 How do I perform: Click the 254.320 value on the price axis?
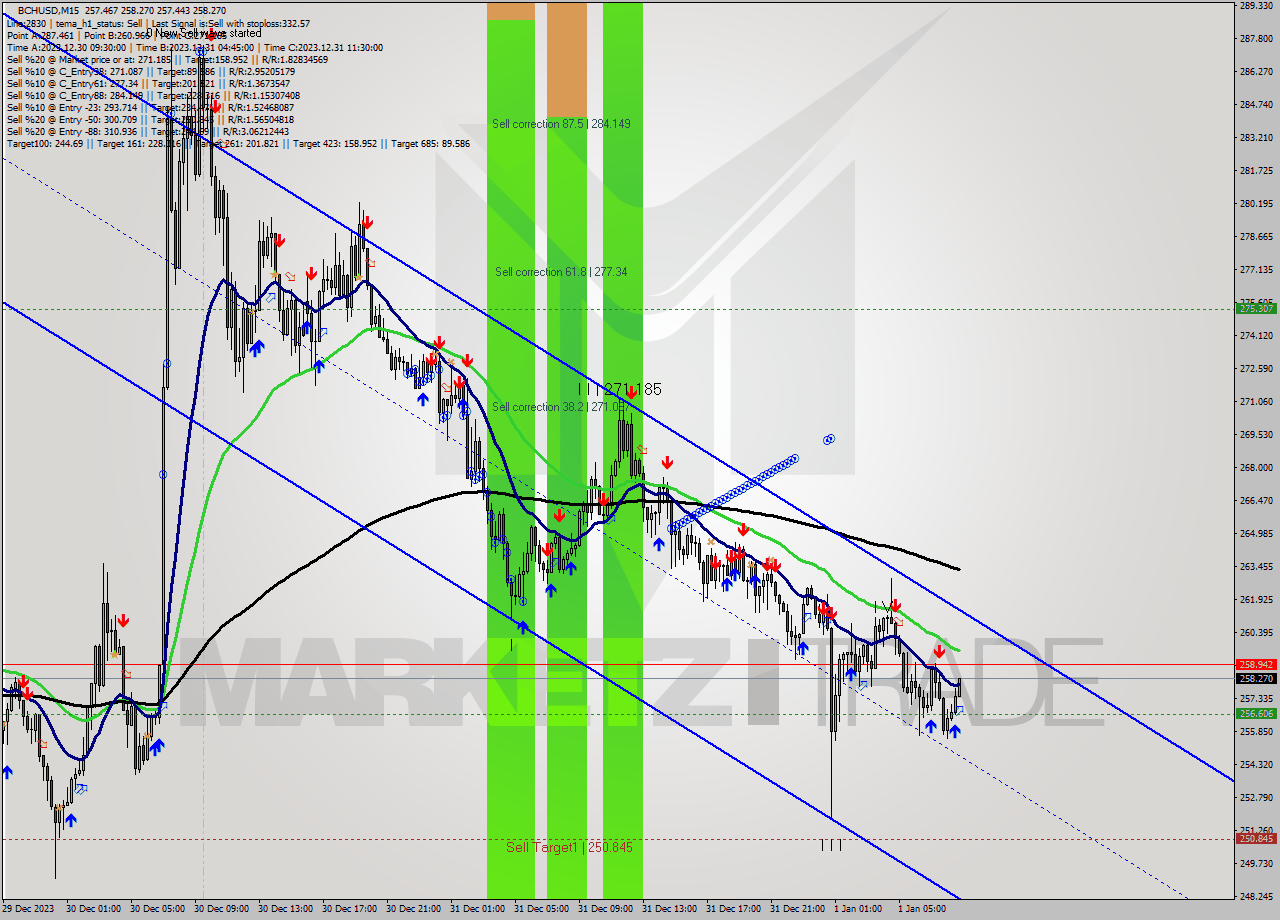1256,765
